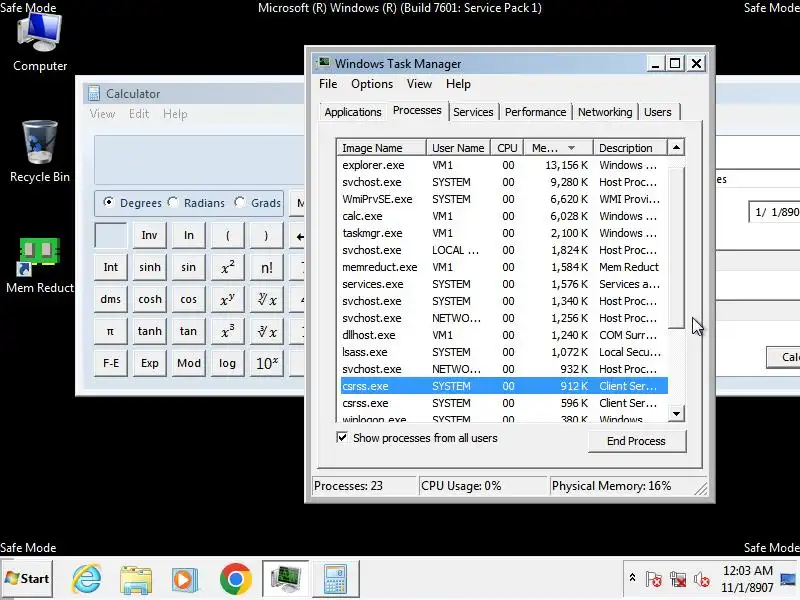
Task: Click the Calculator title bar icon
Action: [x=94, y=93]
